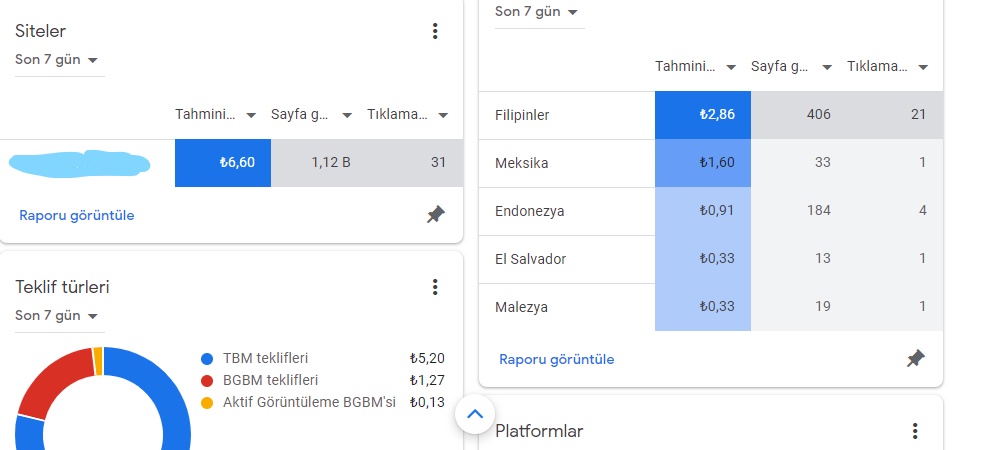Open the Platformlar card three-dot menu
Viewport: 986px width, 450px height.
[914, 431]
